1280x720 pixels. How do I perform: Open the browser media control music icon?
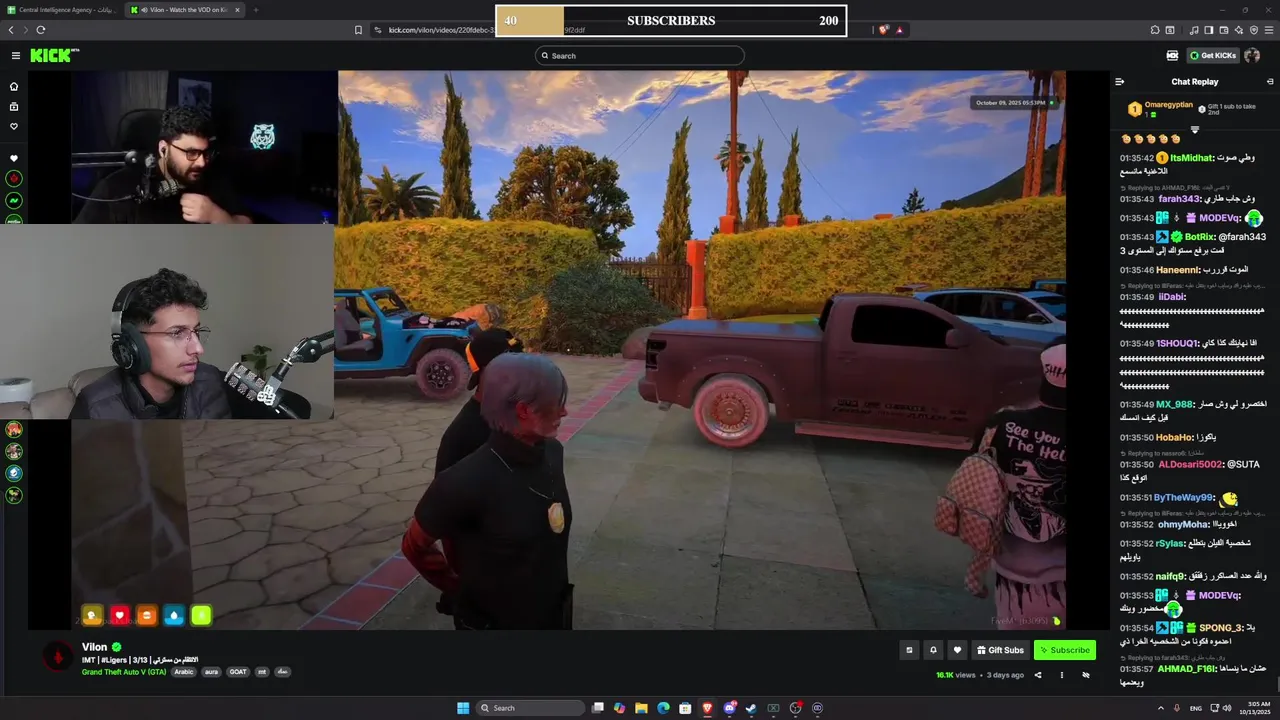tap(1194, 30)
